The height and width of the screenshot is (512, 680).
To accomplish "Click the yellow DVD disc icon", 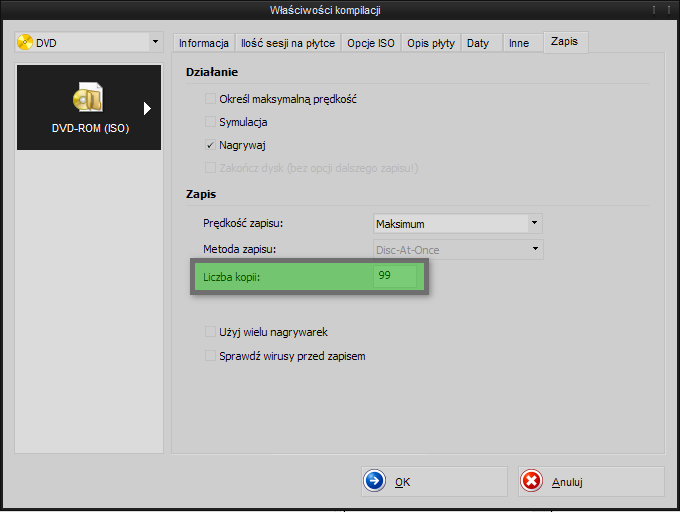I will (25, 42).
